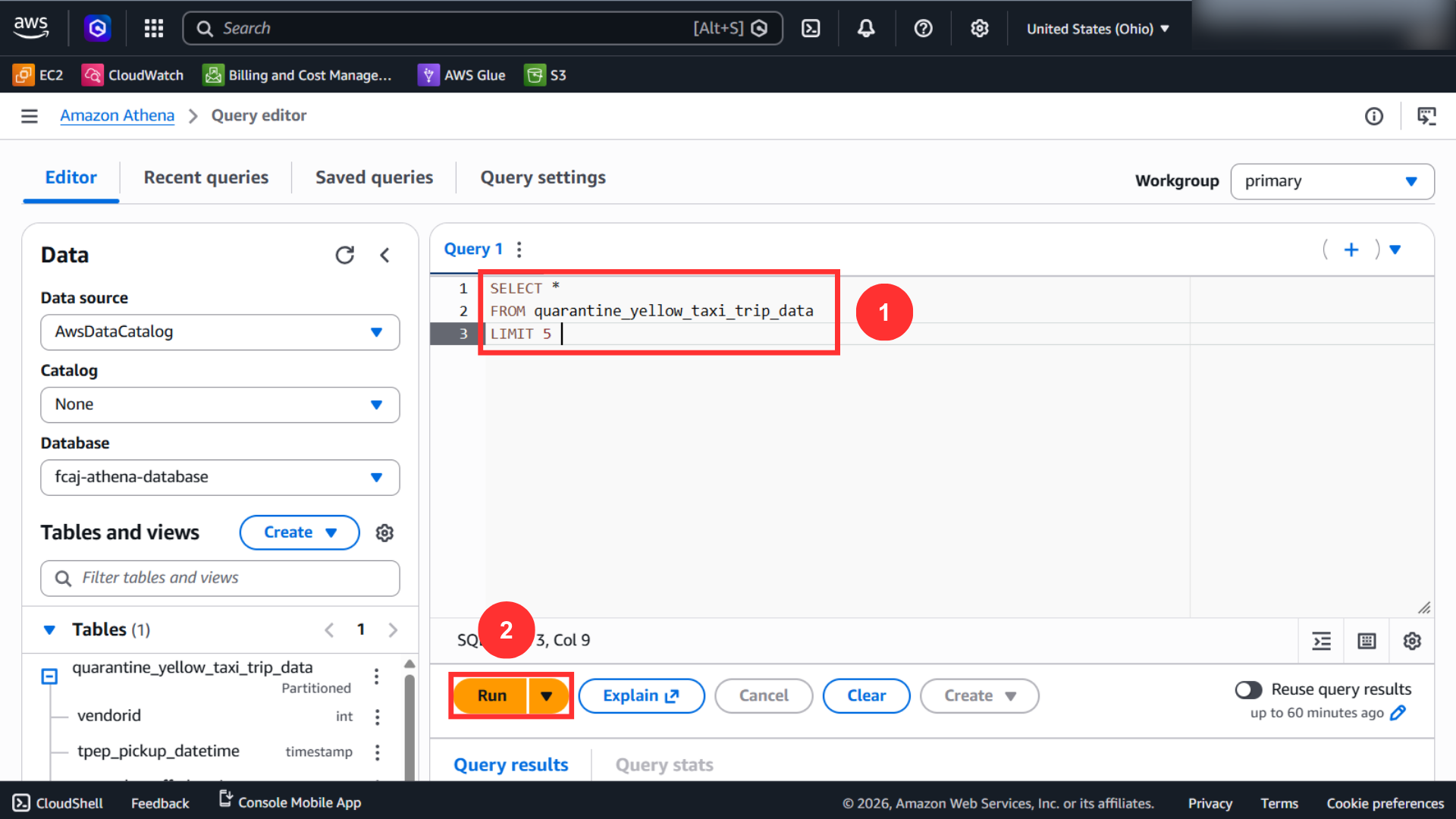Open Console Mobile App link

click(290, 802)
